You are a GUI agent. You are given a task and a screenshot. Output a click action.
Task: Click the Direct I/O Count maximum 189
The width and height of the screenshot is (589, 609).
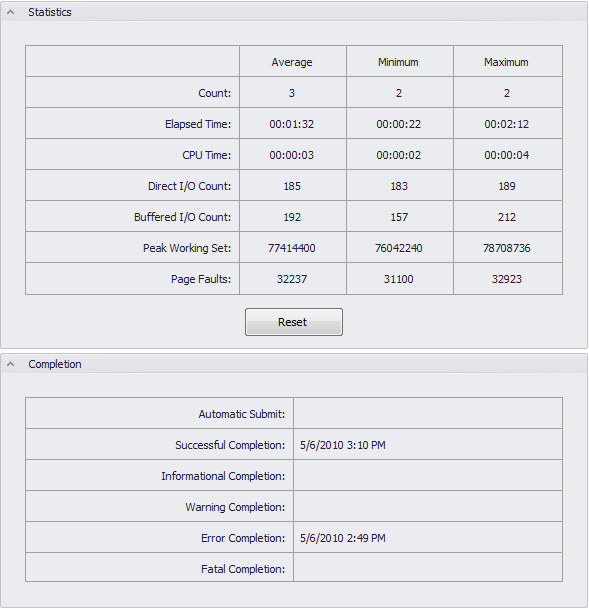507,186
